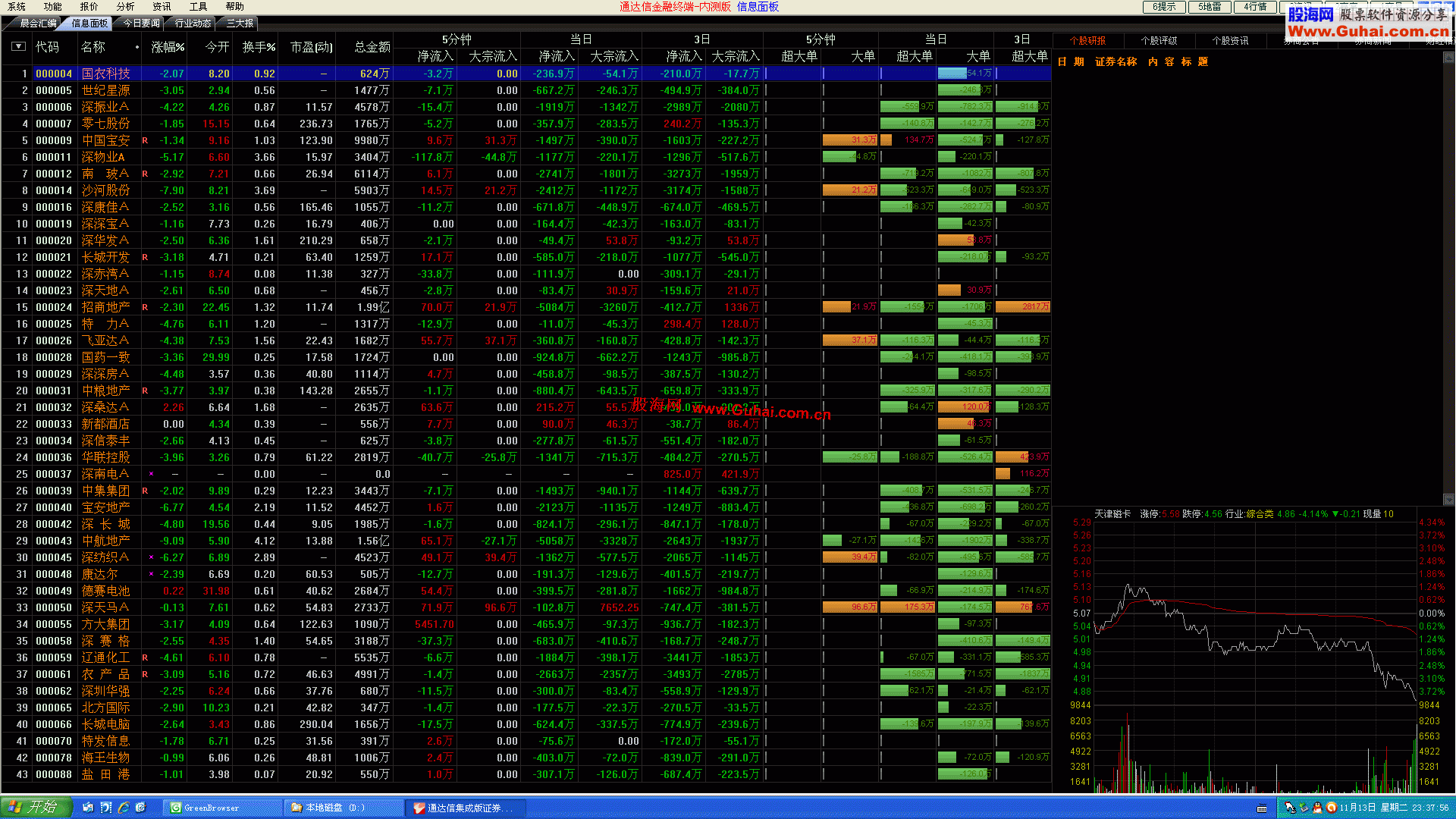The height and width of the screenshot is (819, 1456).
Task: Open the 功能 menu
Action: (53, 6)
